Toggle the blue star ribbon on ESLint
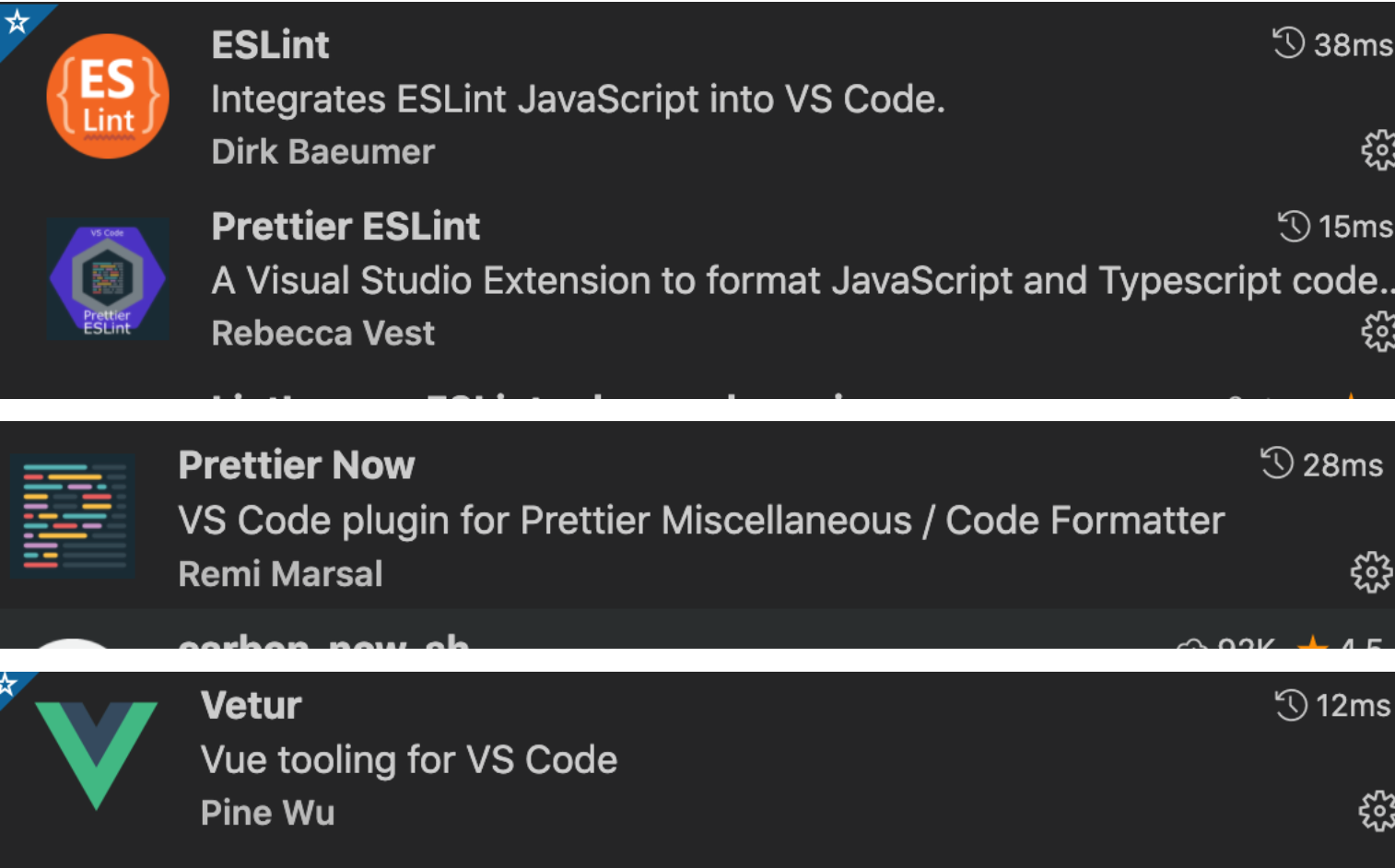The image size is (1395, 868). tap(16, 20)
